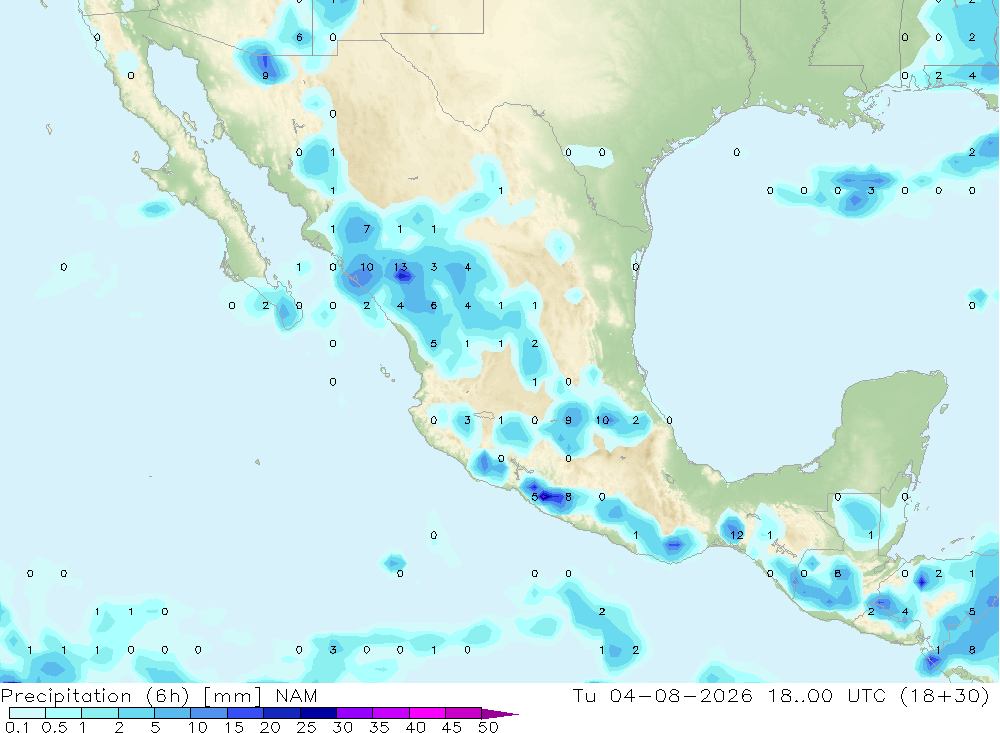Select the legend color between 2 and 5
The width and height of the screenshot is (1000, 733).
pyautogui.click(x=136, y=713)
